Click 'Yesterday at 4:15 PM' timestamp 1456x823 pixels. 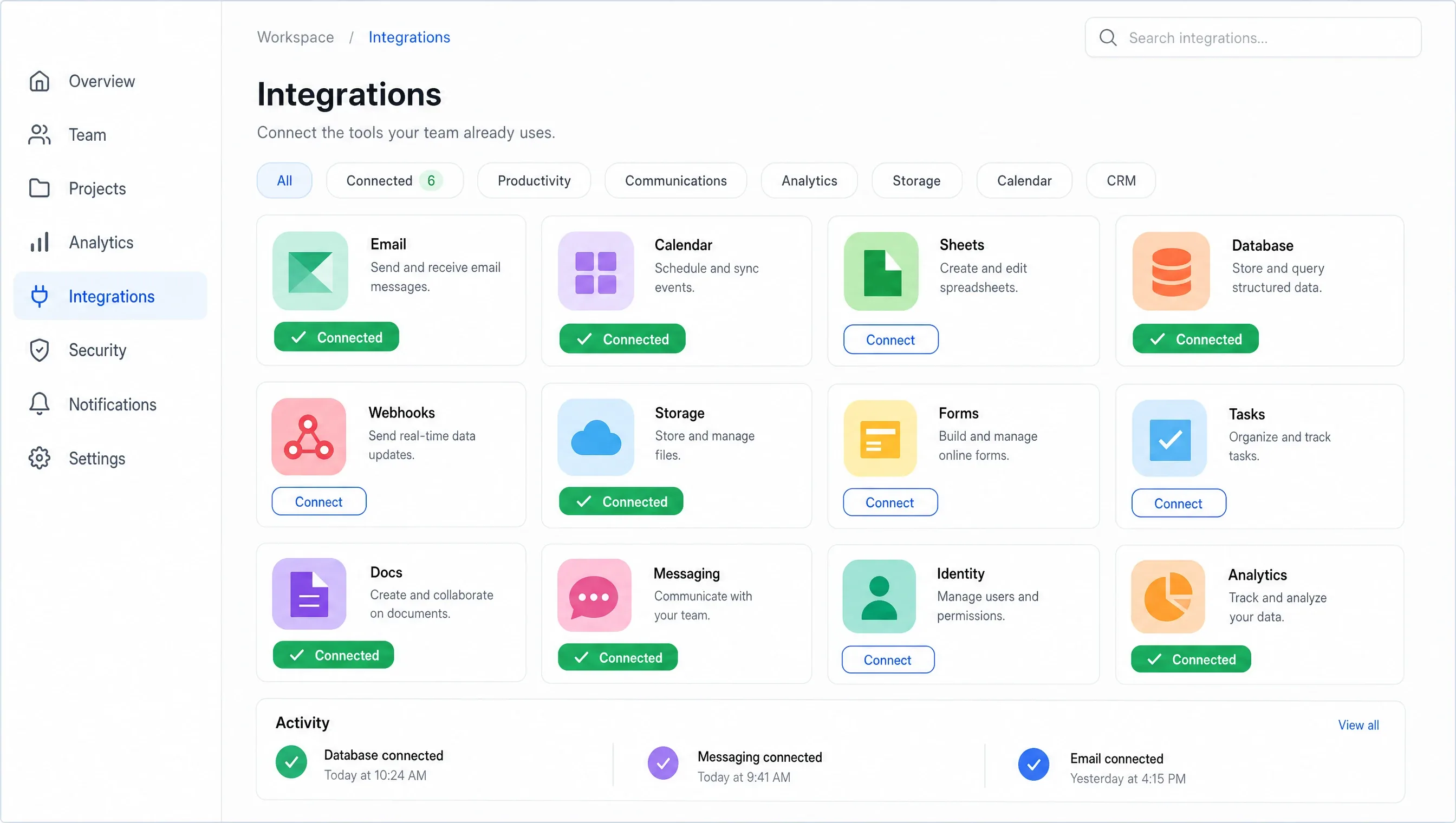[x=1128, y=779]
